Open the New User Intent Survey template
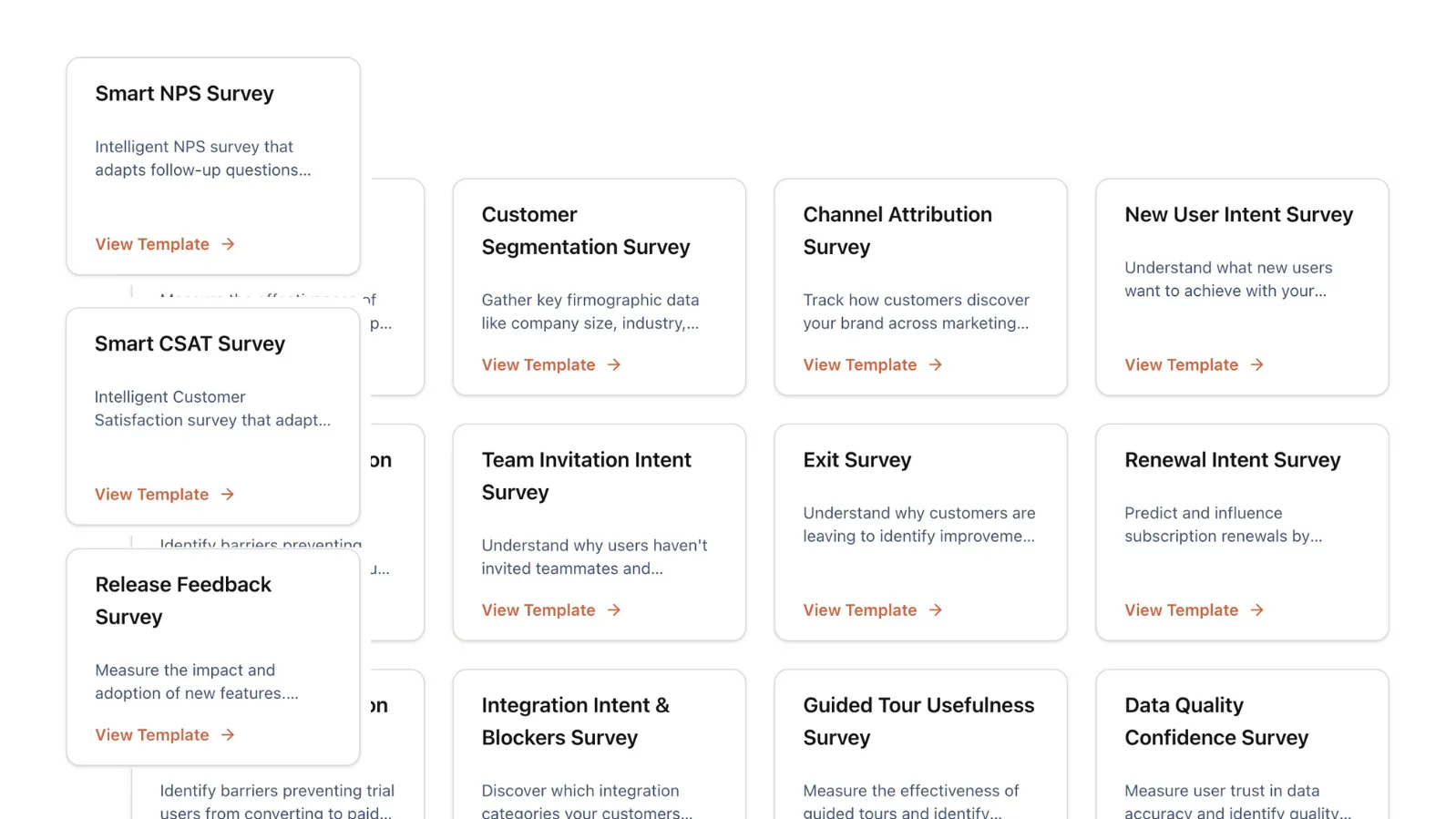Viewport: 1456px width, 819px height. point(1181,364)
